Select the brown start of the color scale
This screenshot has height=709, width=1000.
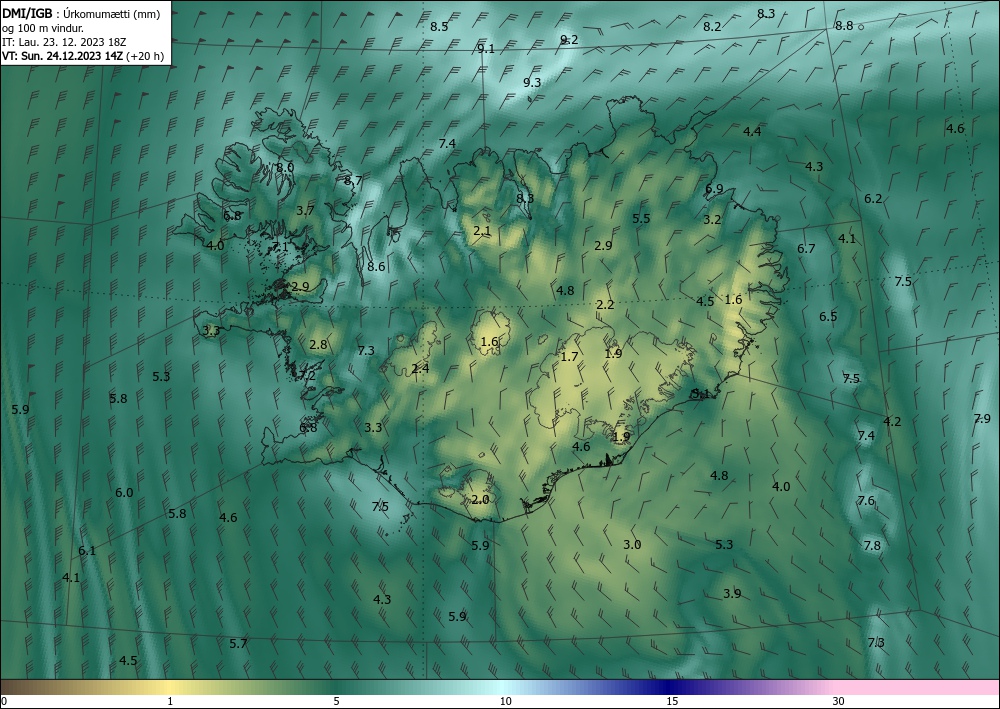coord(19,687)
